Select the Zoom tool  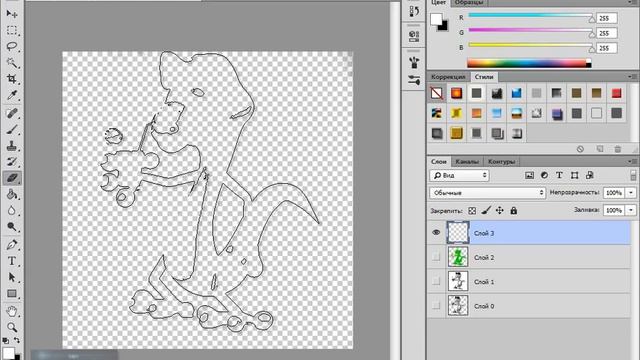pyautogui.click(x=11, y=327)
